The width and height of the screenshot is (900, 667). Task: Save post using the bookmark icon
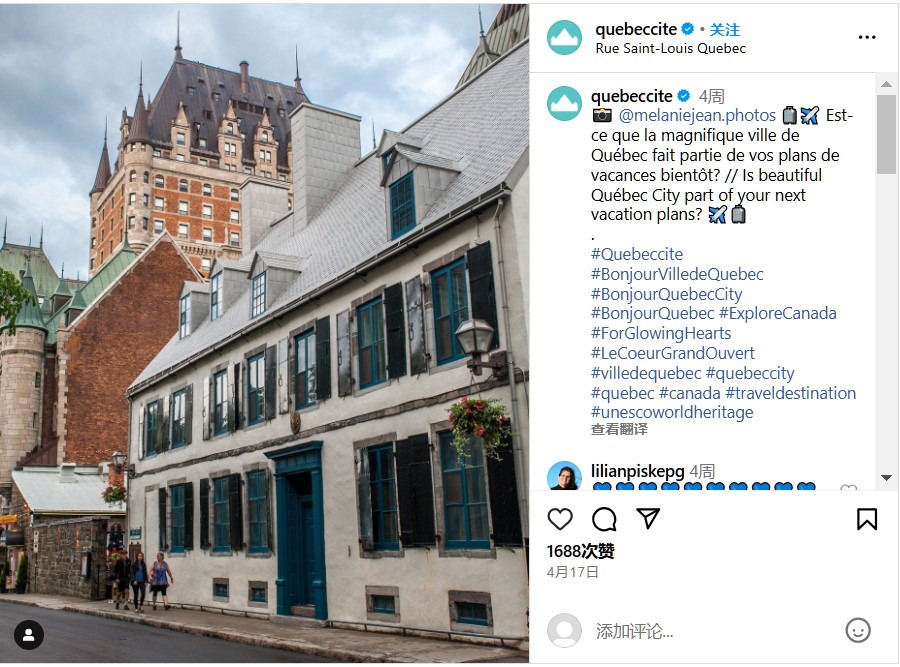867,519
